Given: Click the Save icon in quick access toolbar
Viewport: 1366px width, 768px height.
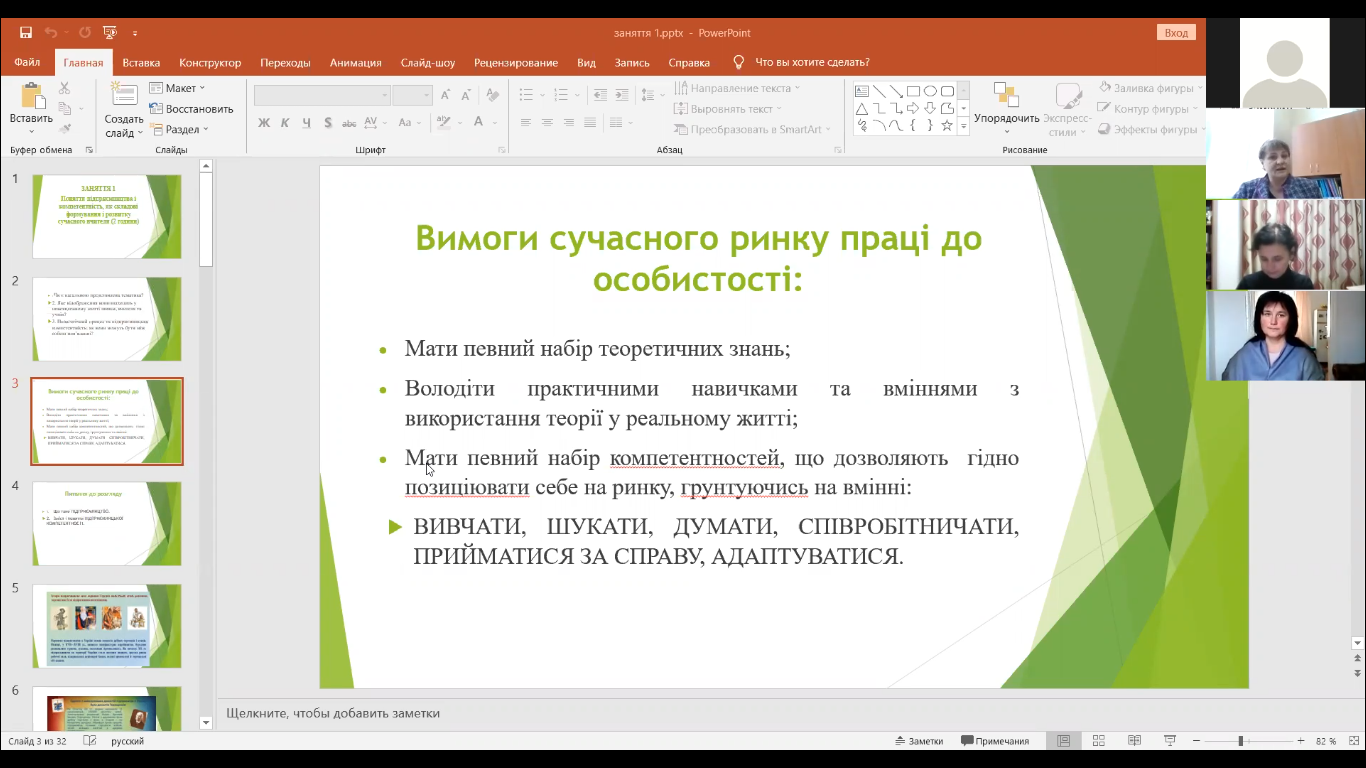Looking at the screenshot, I should coord(26,33).
